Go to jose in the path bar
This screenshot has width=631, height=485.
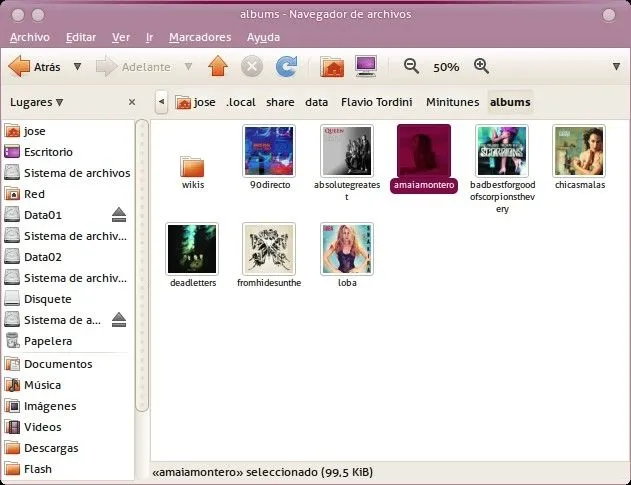point(196,102)
